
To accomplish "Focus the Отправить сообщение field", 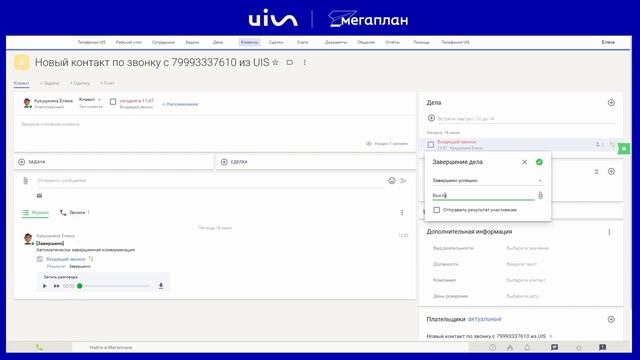I will coord(210,180).
